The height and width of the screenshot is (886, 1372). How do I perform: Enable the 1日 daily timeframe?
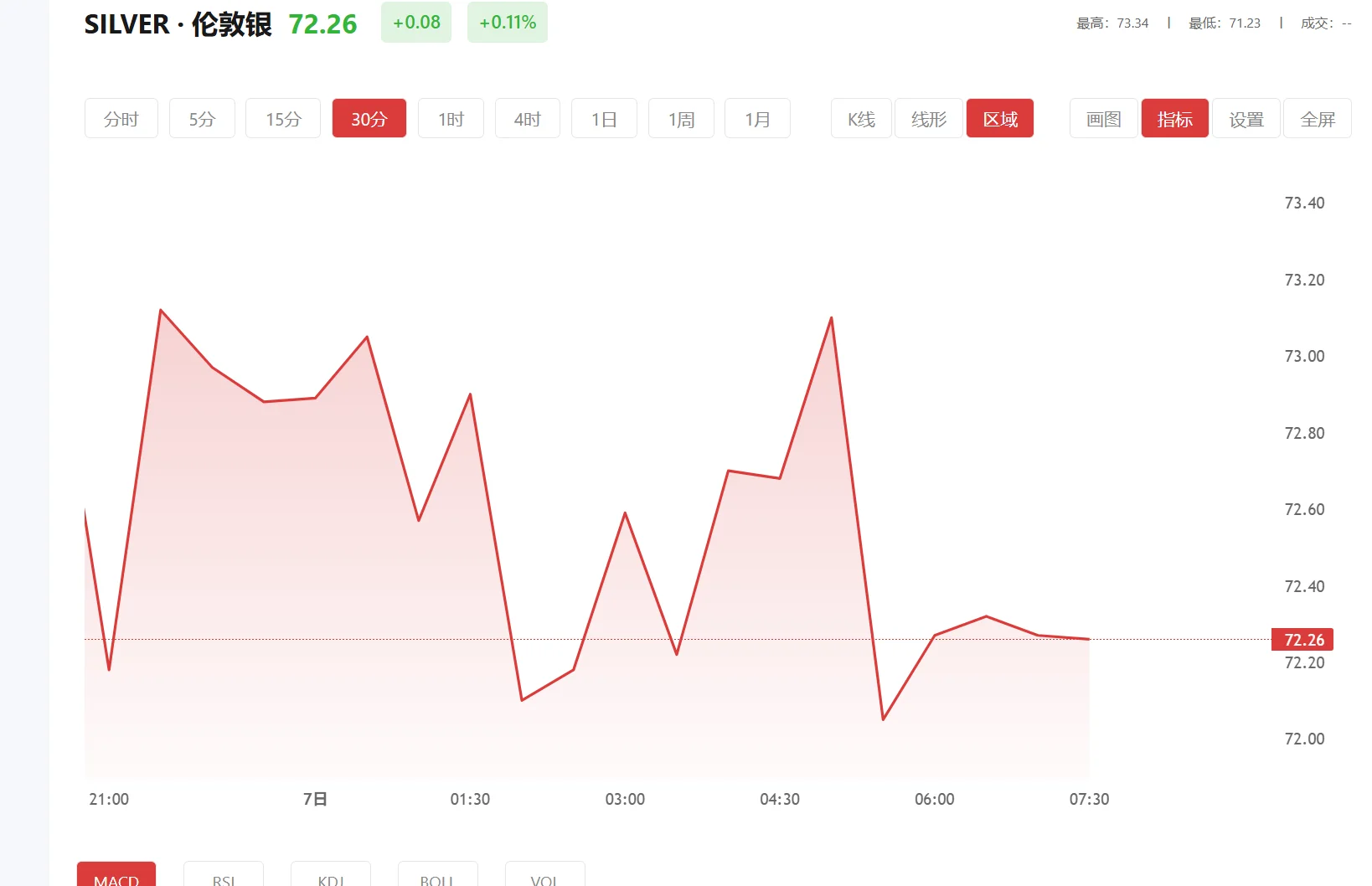click(x=604, y=118)
